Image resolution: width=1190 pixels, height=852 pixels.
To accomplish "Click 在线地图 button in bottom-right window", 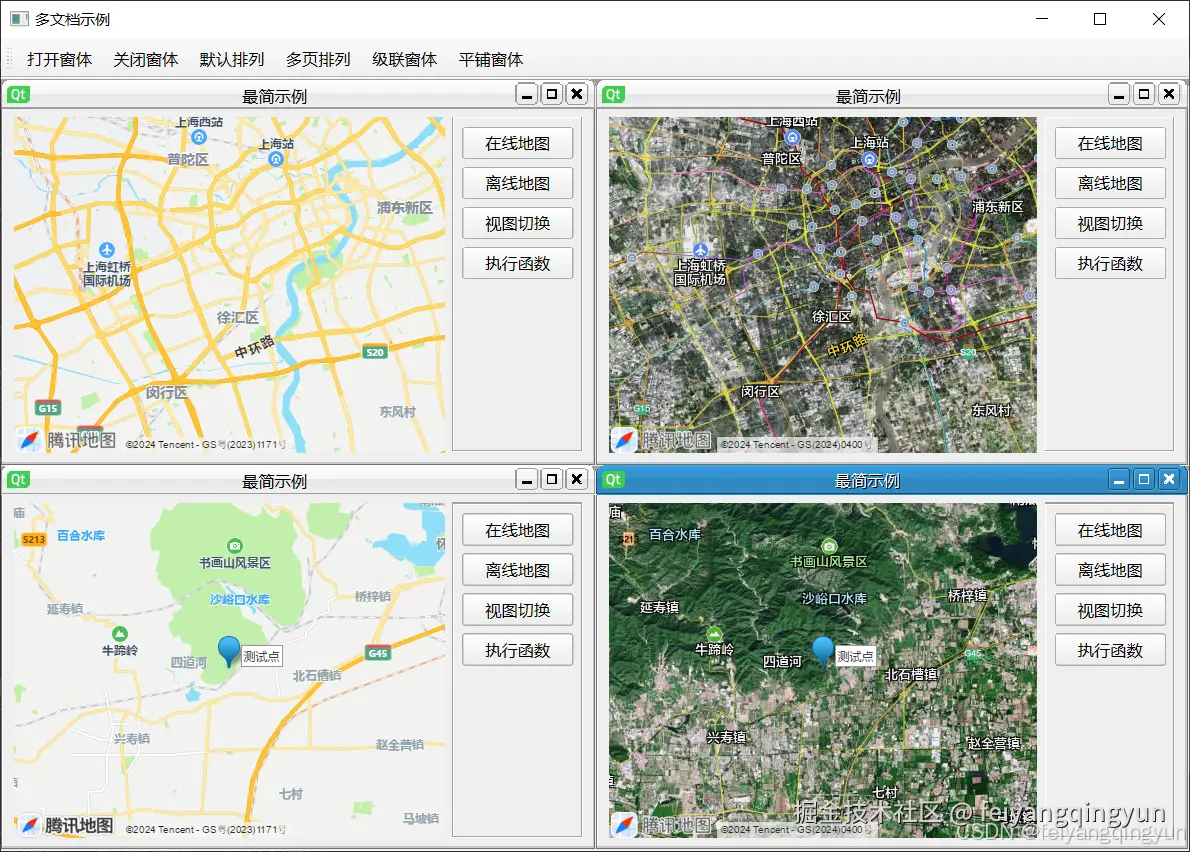I will pos(1110,530).
